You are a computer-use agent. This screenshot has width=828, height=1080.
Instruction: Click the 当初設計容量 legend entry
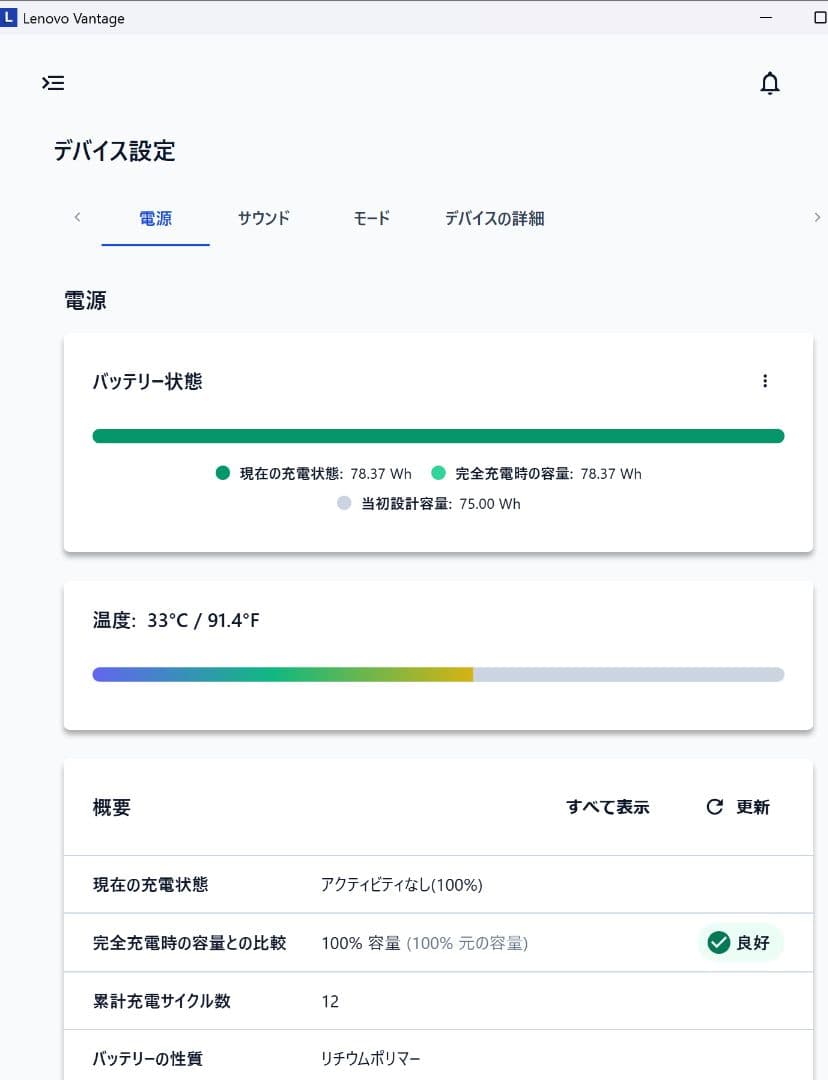pyautogui.click(x=430, y=504)
